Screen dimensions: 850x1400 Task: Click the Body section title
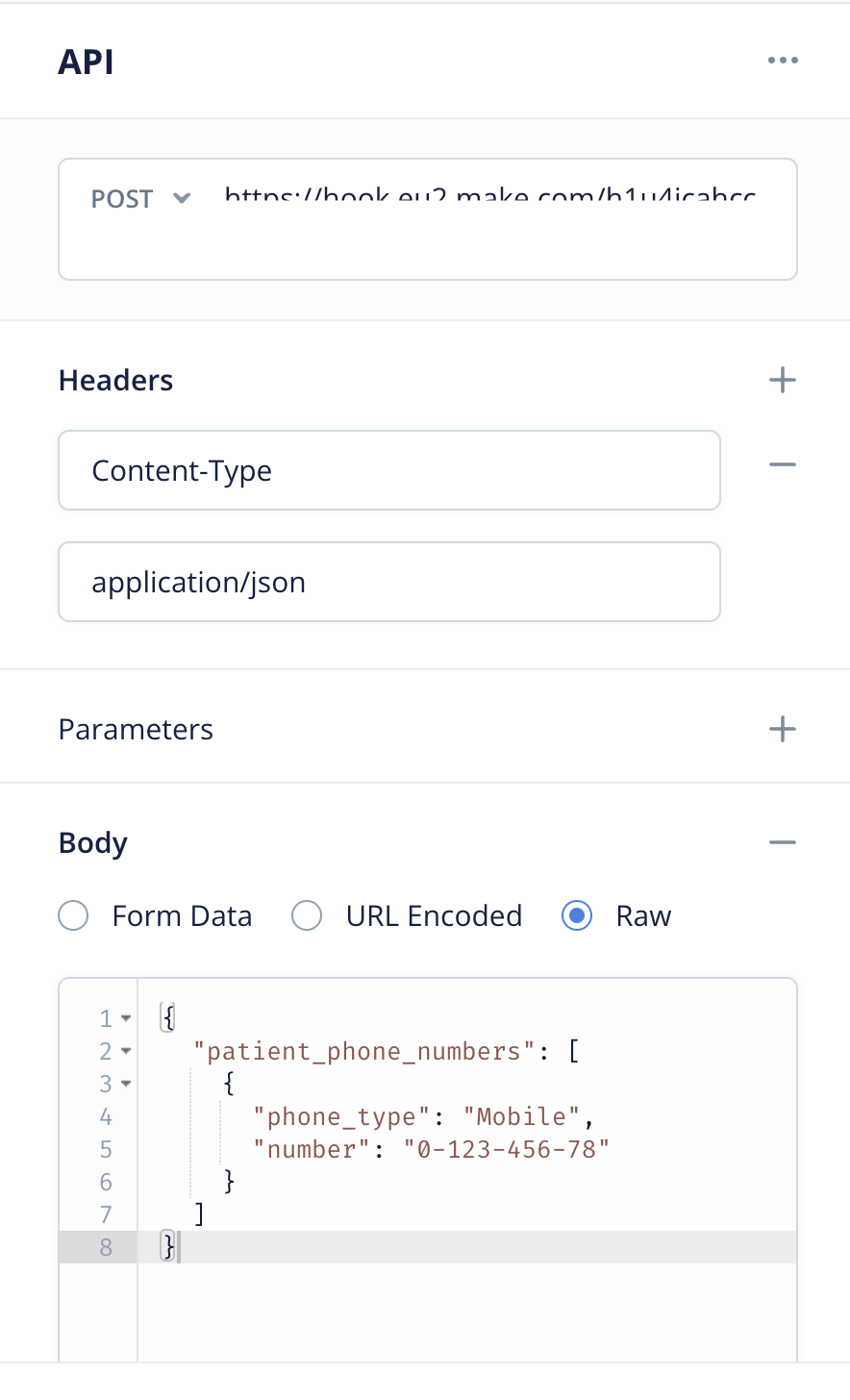(x=93, y=843)
